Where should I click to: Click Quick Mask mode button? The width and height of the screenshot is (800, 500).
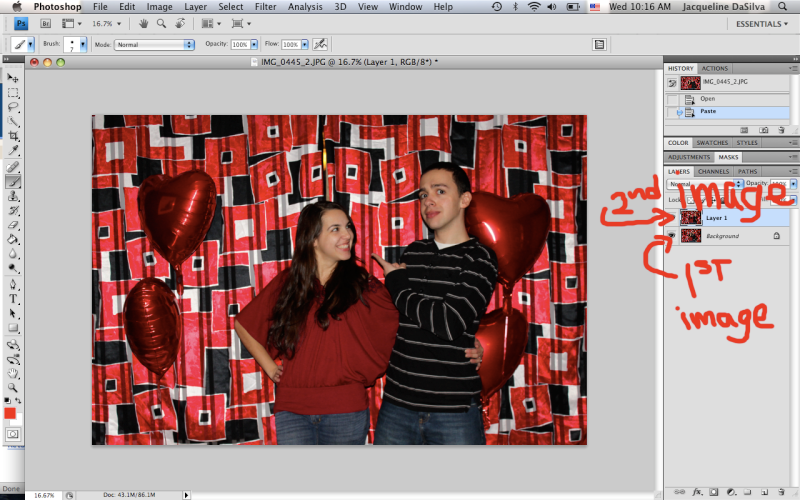pos(13,434)
